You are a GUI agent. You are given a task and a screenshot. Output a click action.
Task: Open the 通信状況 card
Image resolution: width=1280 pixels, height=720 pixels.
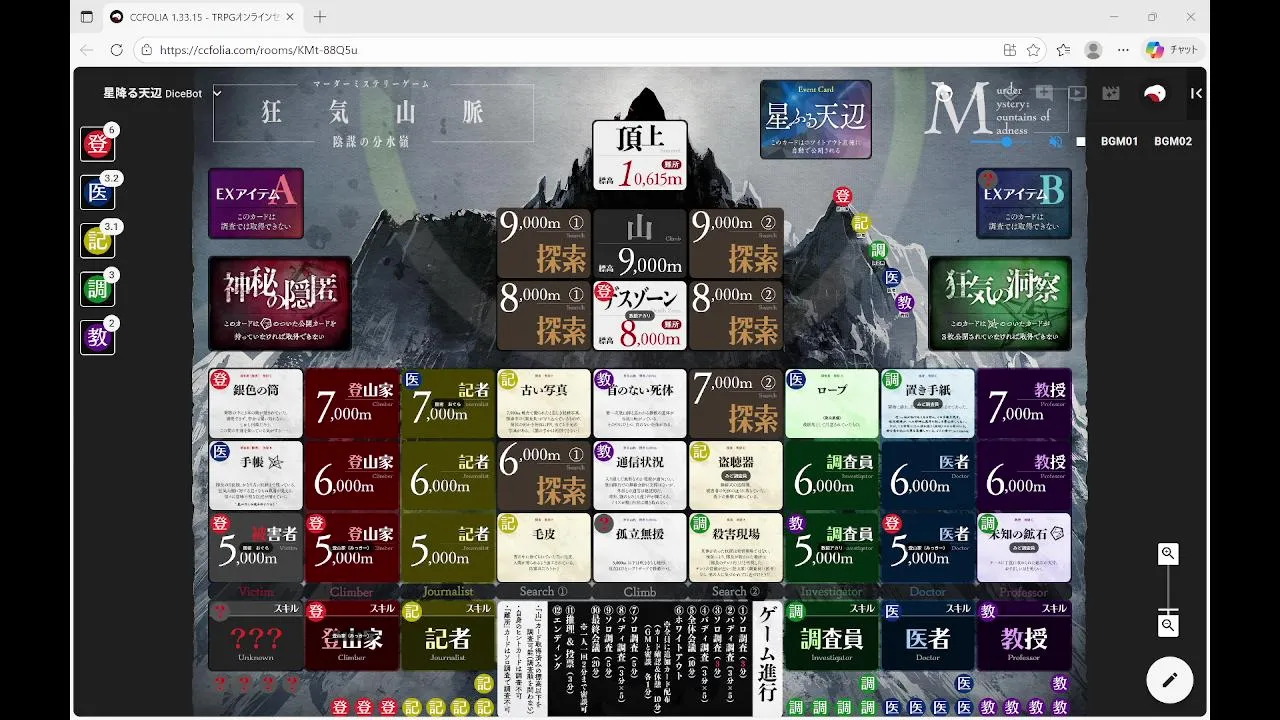point(640,475)
